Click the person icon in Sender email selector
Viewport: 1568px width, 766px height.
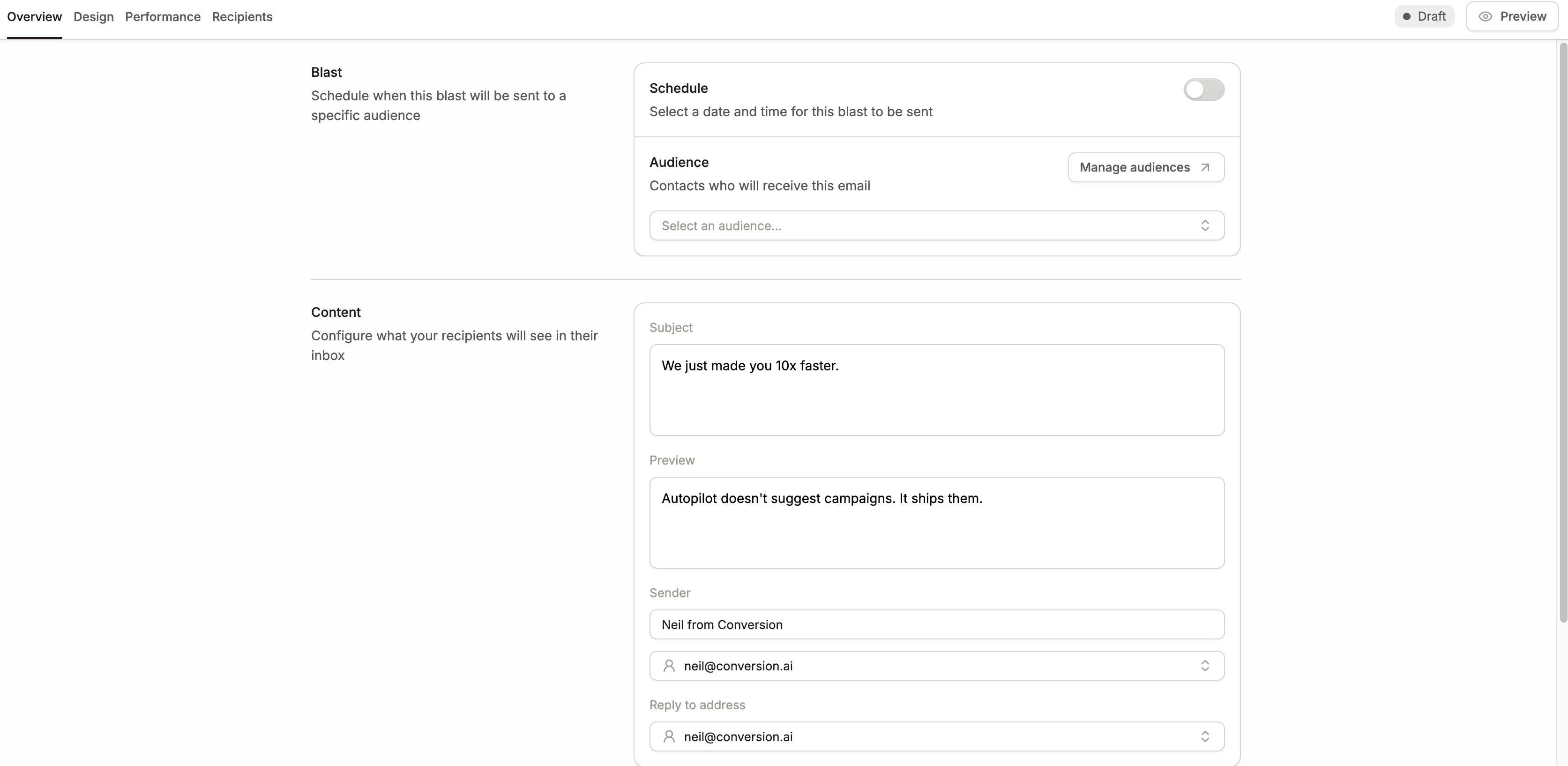(x=669, y=666)
